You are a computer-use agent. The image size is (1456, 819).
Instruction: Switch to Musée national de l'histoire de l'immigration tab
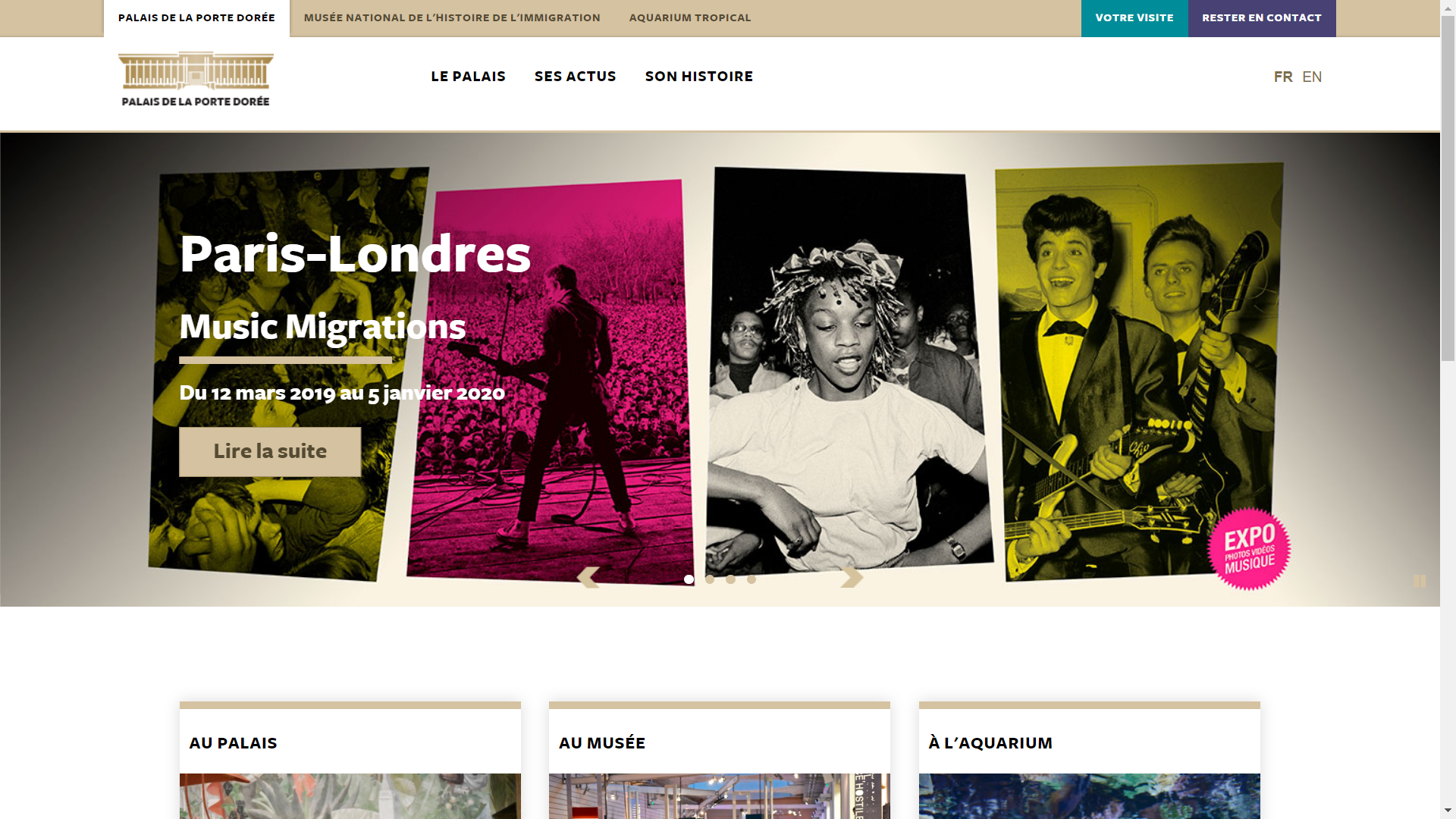pyautogui.click(x=452, y=18)
